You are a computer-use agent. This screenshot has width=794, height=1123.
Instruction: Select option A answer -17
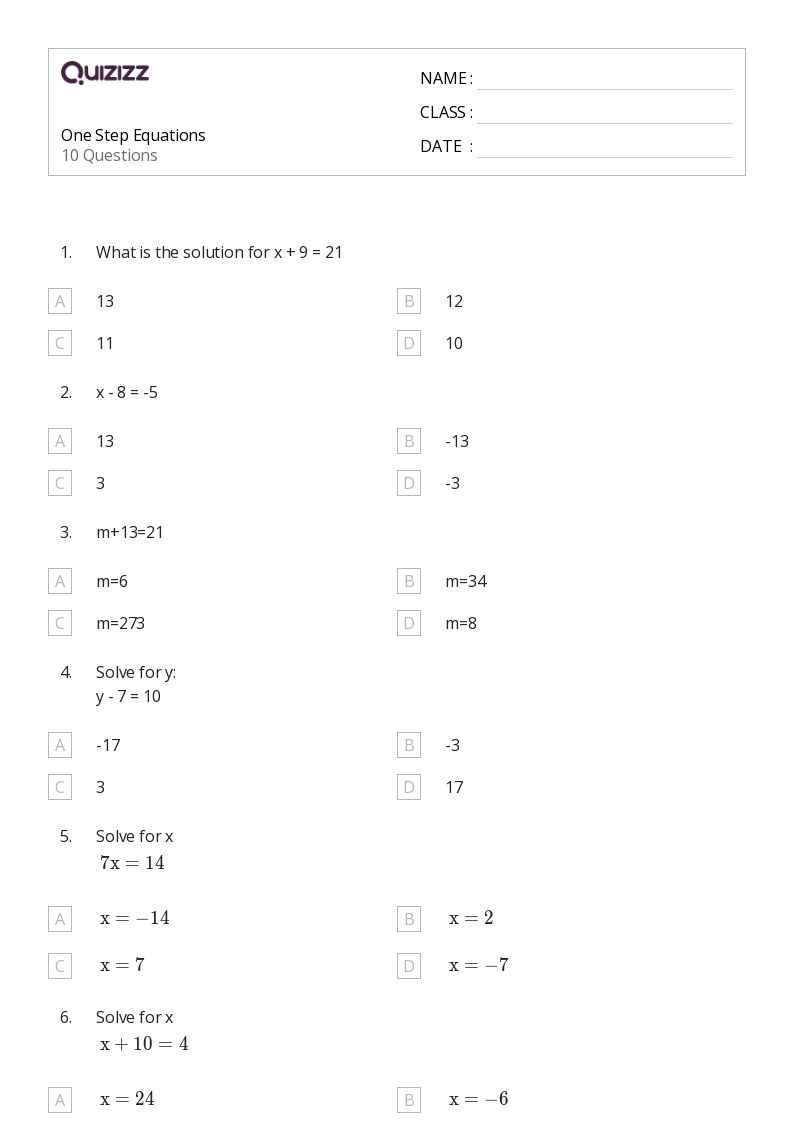click(60, 745)
